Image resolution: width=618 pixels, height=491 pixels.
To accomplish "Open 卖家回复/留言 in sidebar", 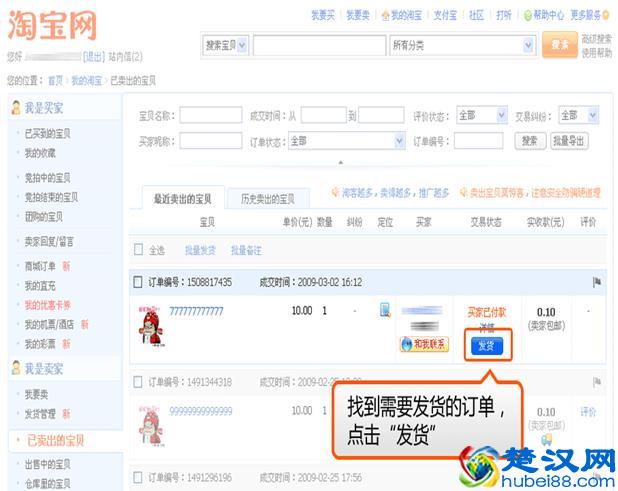I will tap(49, 241).
